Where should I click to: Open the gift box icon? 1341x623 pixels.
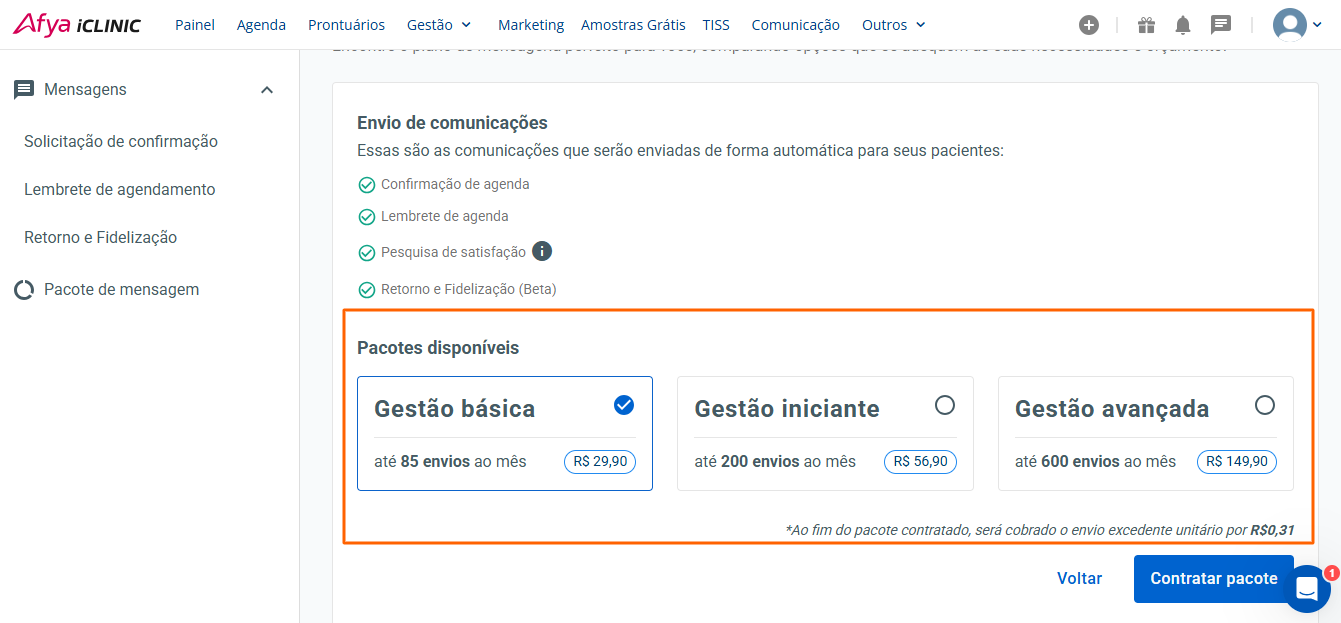(1146, 25)
